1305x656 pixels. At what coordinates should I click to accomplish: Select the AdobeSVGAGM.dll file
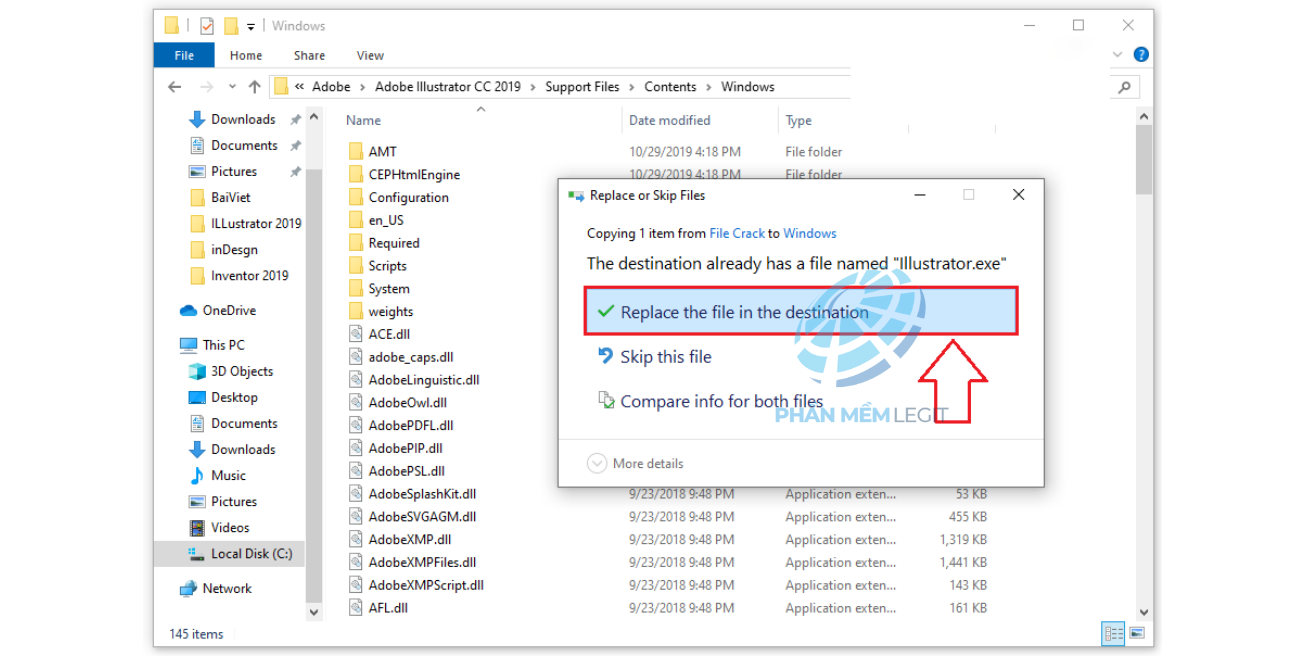tap(422, 517)
